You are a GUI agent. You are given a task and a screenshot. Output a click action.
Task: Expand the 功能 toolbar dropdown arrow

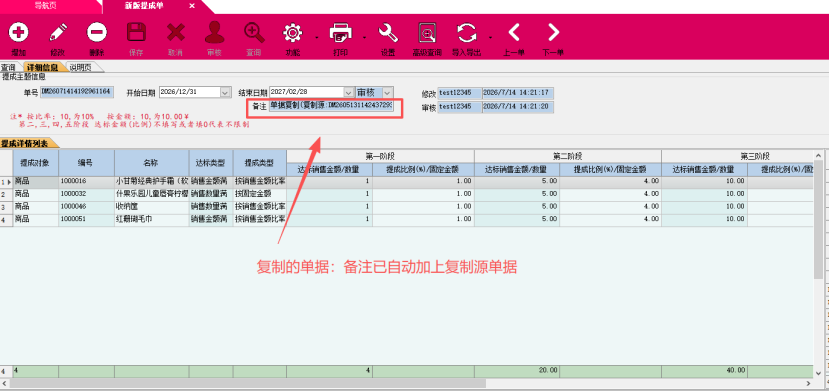tap(316, 38)
